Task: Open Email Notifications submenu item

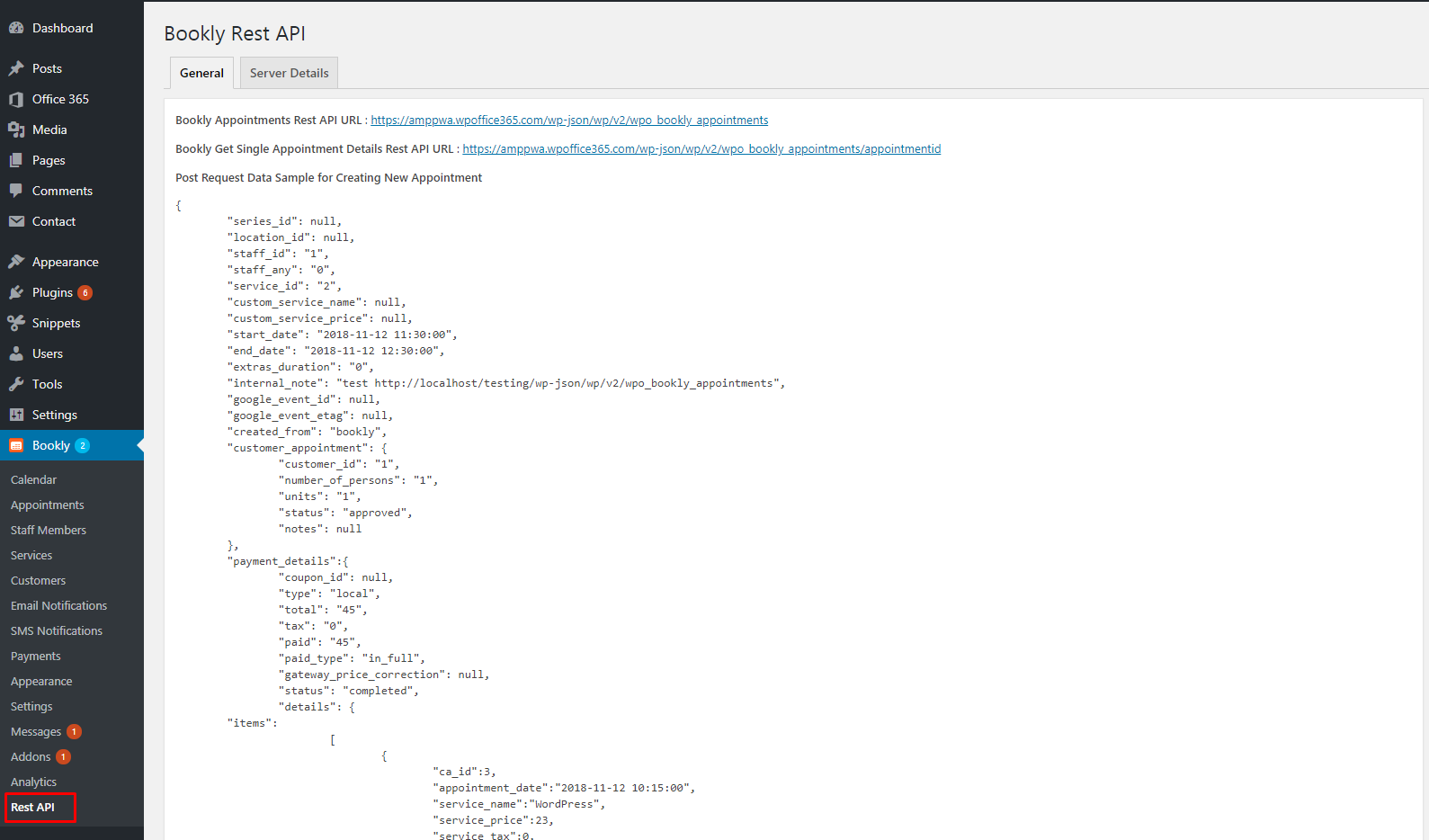Action: pyautogui.click(x=59, y=606)
